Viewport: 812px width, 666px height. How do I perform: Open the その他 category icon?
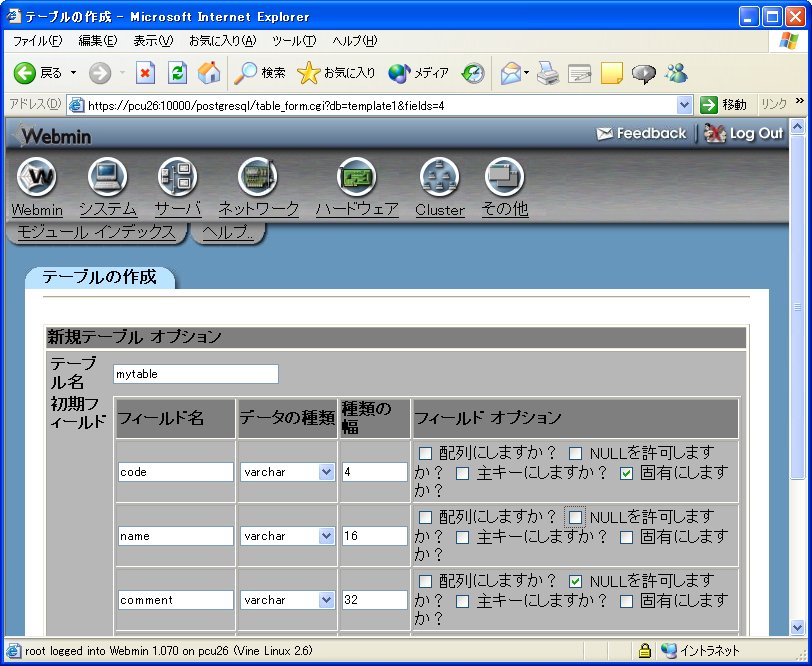tap(505, 177)
